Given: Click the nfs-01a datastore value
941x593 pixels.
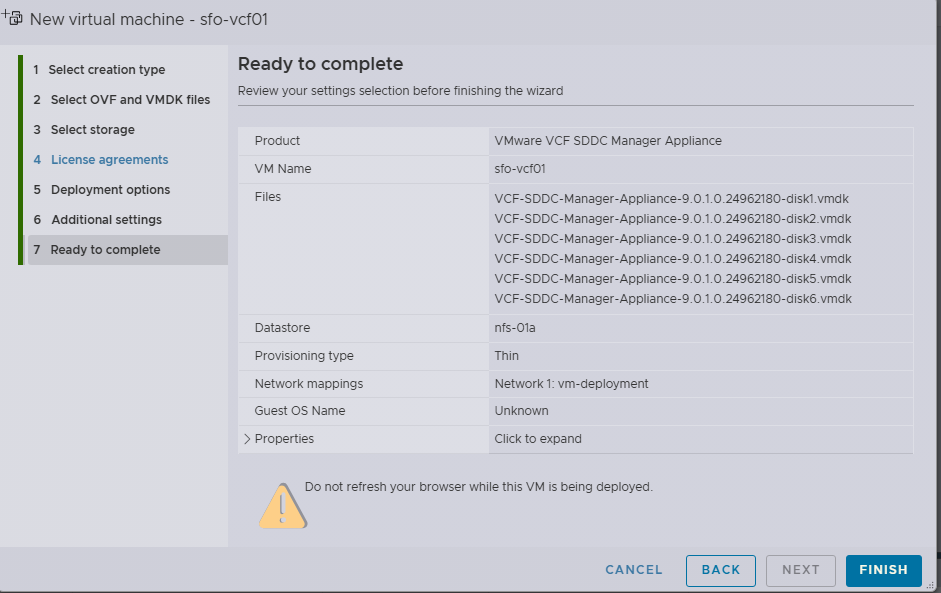Looking at the screenshot, I should click(516, 328).
